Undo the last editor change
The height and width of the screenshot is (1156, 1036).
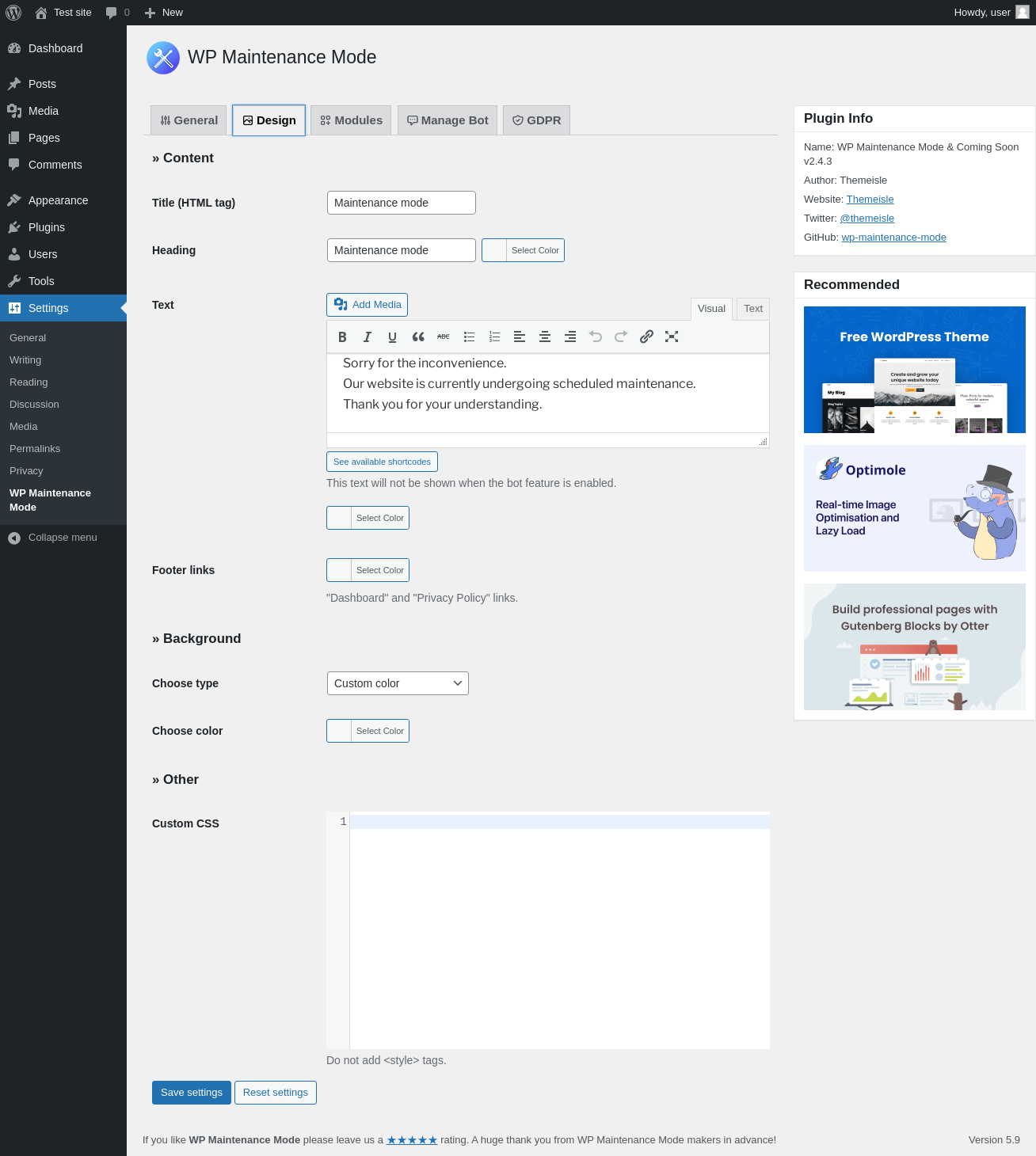596,337
